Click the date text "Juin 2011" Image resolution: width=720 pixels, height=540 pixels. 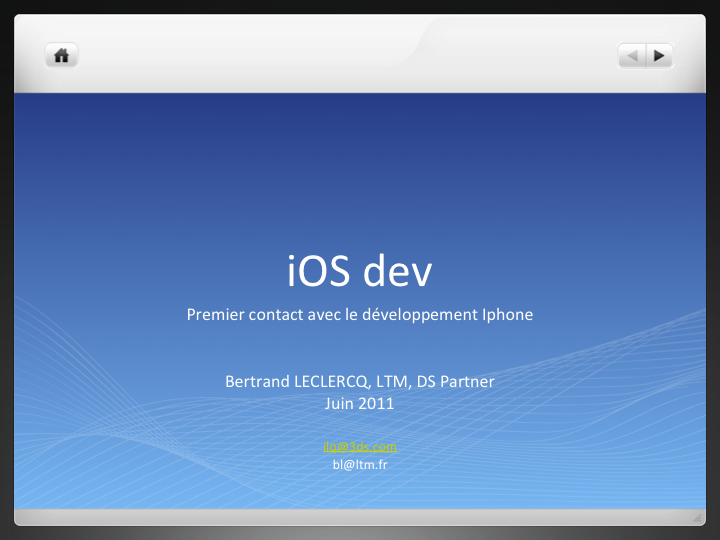pos(360,404)
